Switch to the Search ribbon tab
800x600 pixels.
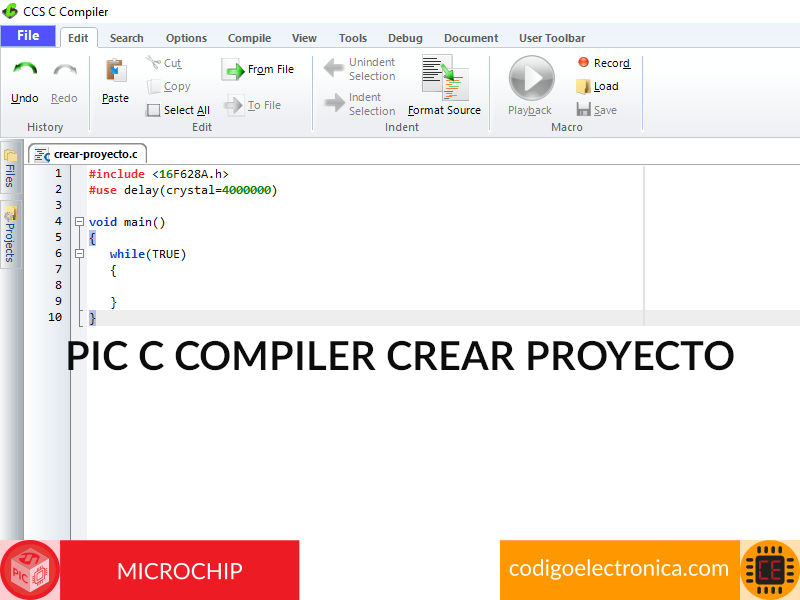127,38
